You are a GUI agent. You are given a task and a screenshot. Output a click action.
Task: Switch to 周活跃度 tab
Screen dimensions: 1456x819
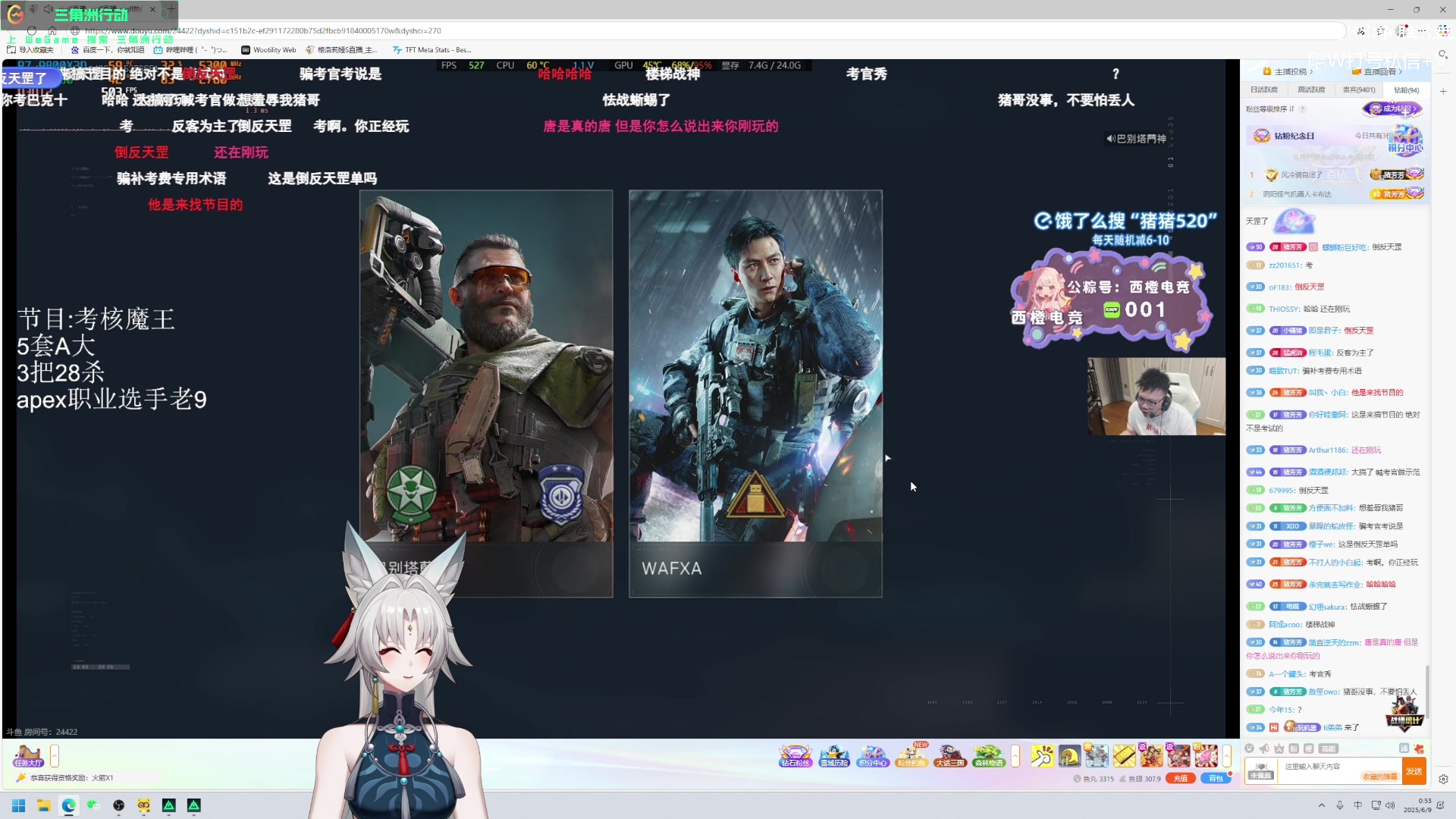click(1311, 89)
